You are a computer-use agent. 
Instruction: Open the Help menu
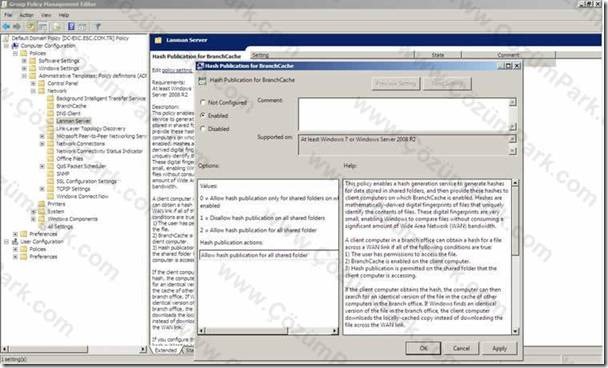tap(64, 15)
